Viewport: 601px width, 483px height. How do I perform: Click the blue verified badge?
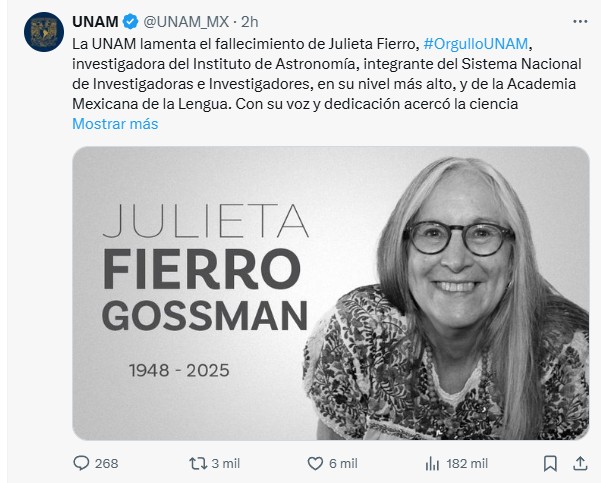pyautogui.click(x=130, y=21)
